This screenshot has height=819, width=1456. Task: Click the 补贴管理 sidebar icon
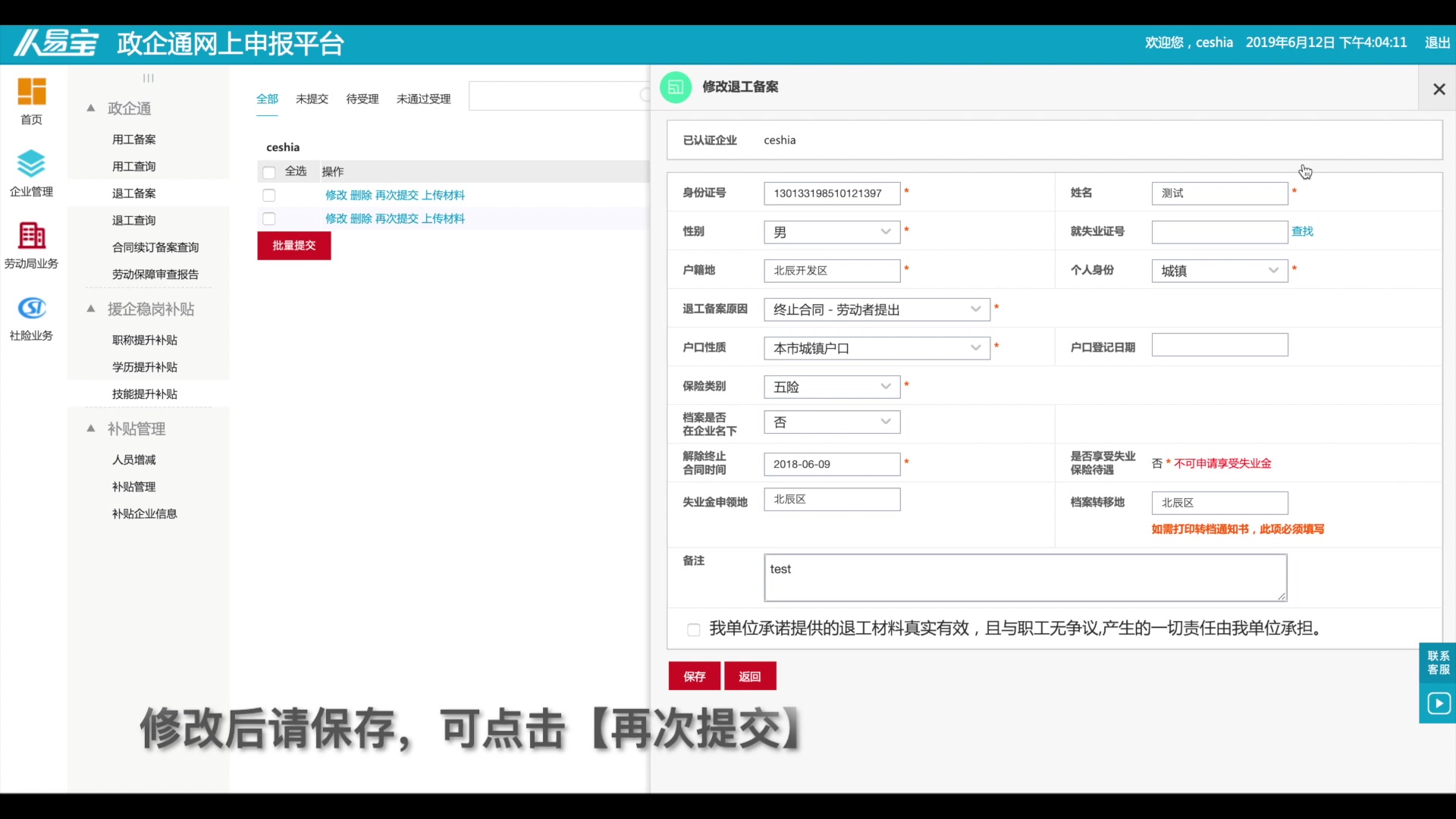click(136, 428)
